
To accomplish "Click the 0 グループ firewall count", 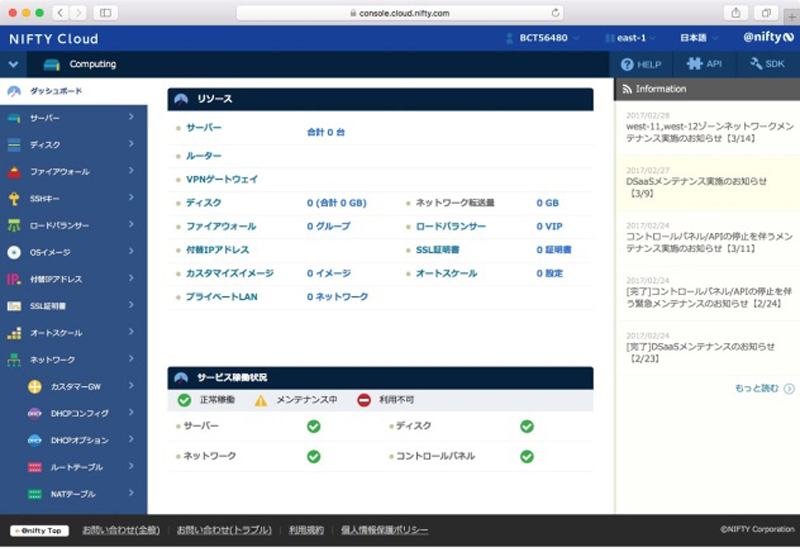I will (x=329, y=227).
